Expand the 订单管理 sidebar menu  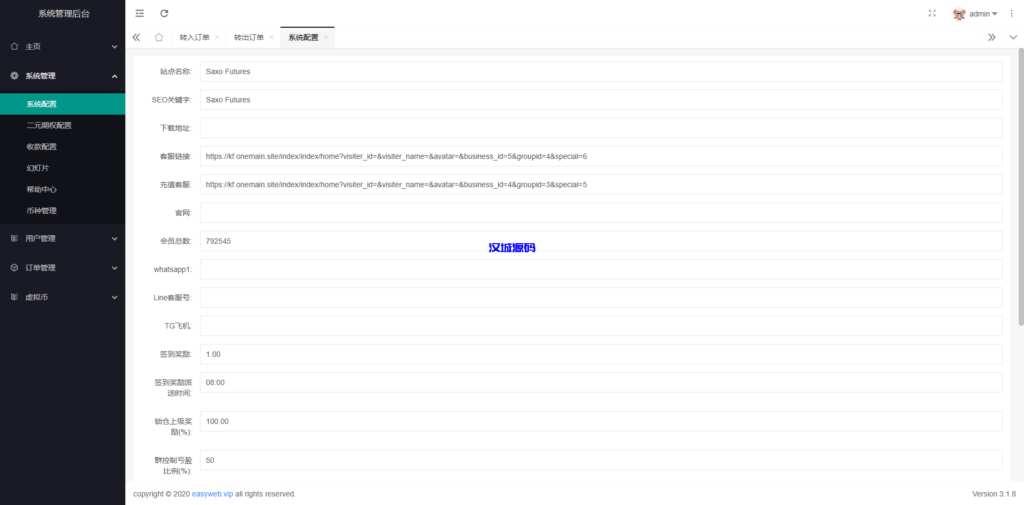point(62,267)
